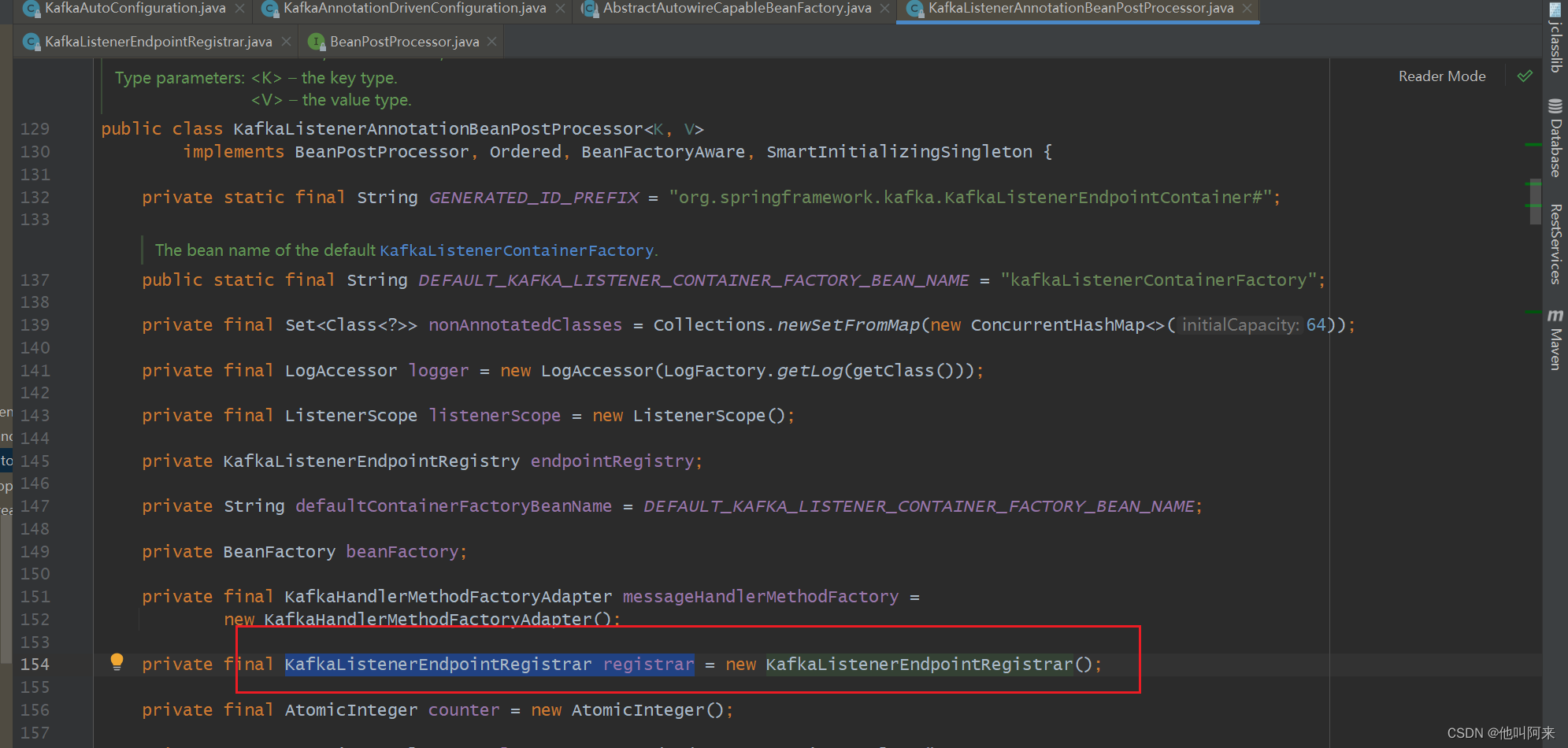1568x748 pixels.
Task: Click line number 154 in gutter
Action: click(x=35, y=665)
